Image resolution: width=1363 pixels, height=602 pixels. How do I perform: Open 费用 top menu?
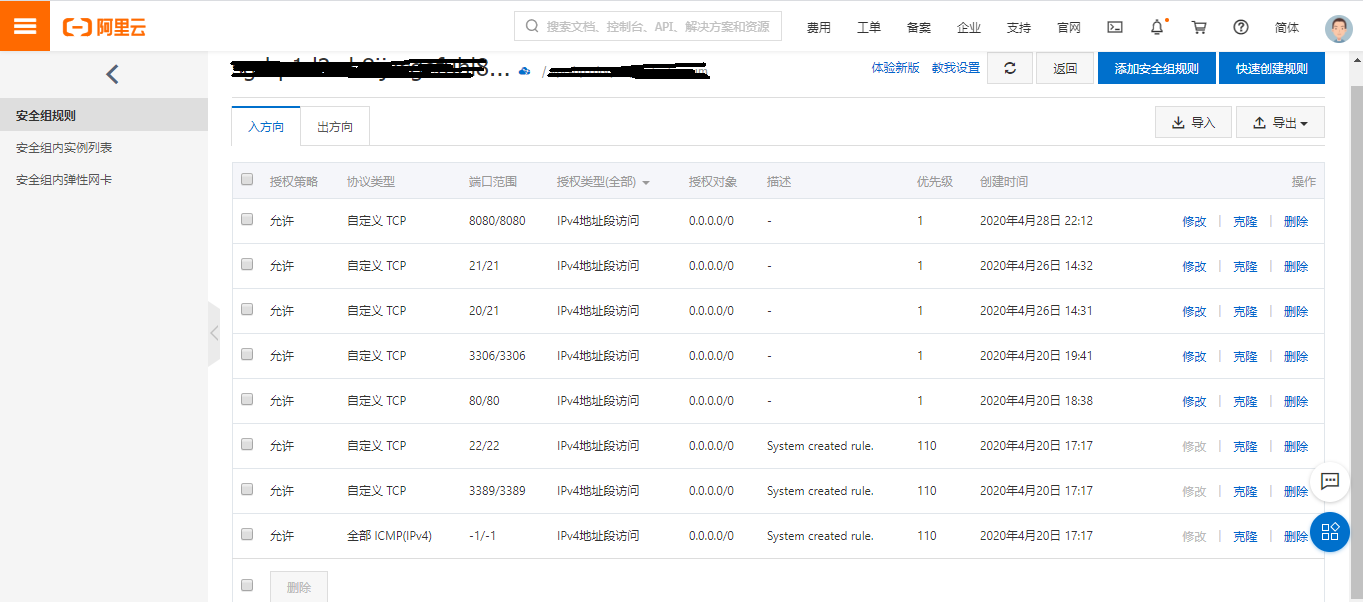tap(819, 27)
